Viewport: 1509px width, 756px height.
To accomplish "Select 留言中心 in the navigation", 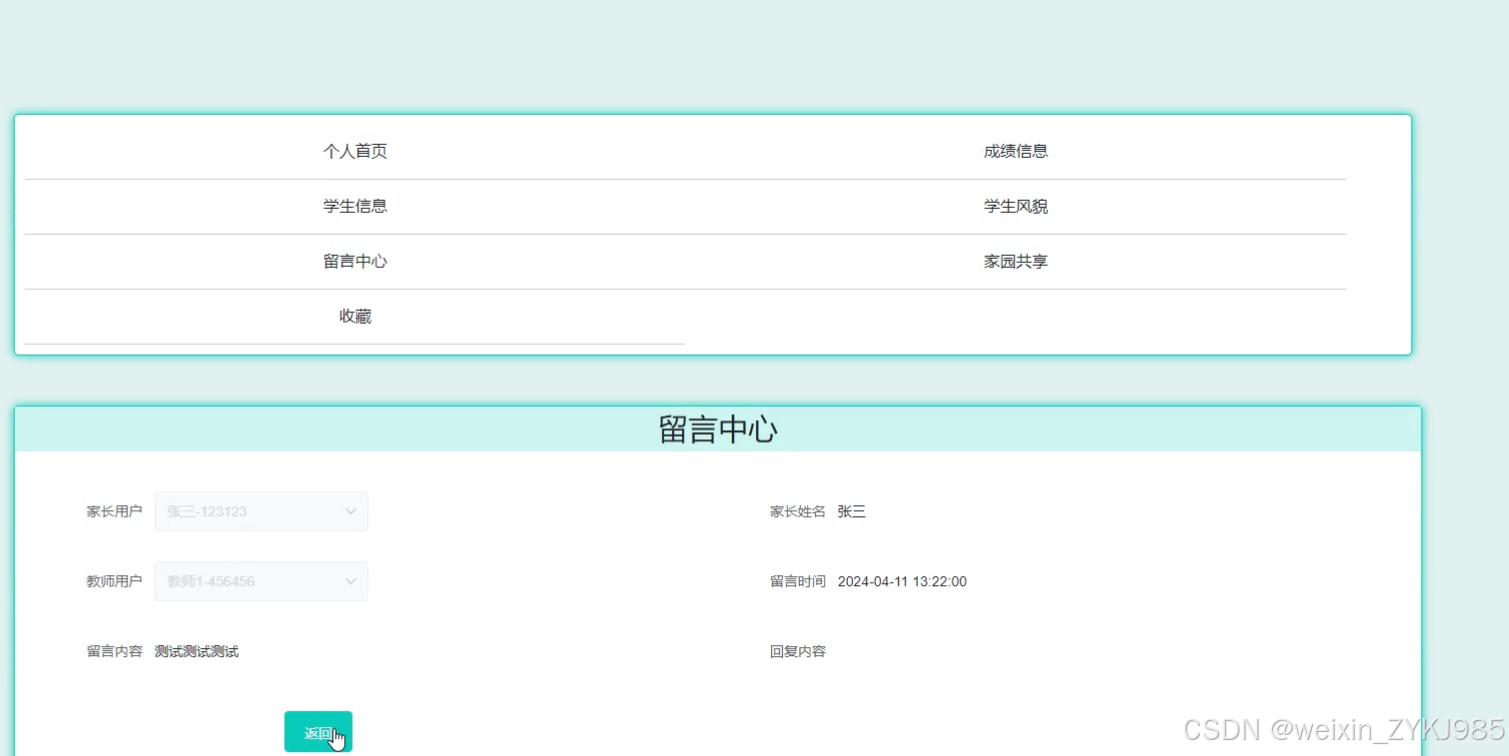I will 355,262.
